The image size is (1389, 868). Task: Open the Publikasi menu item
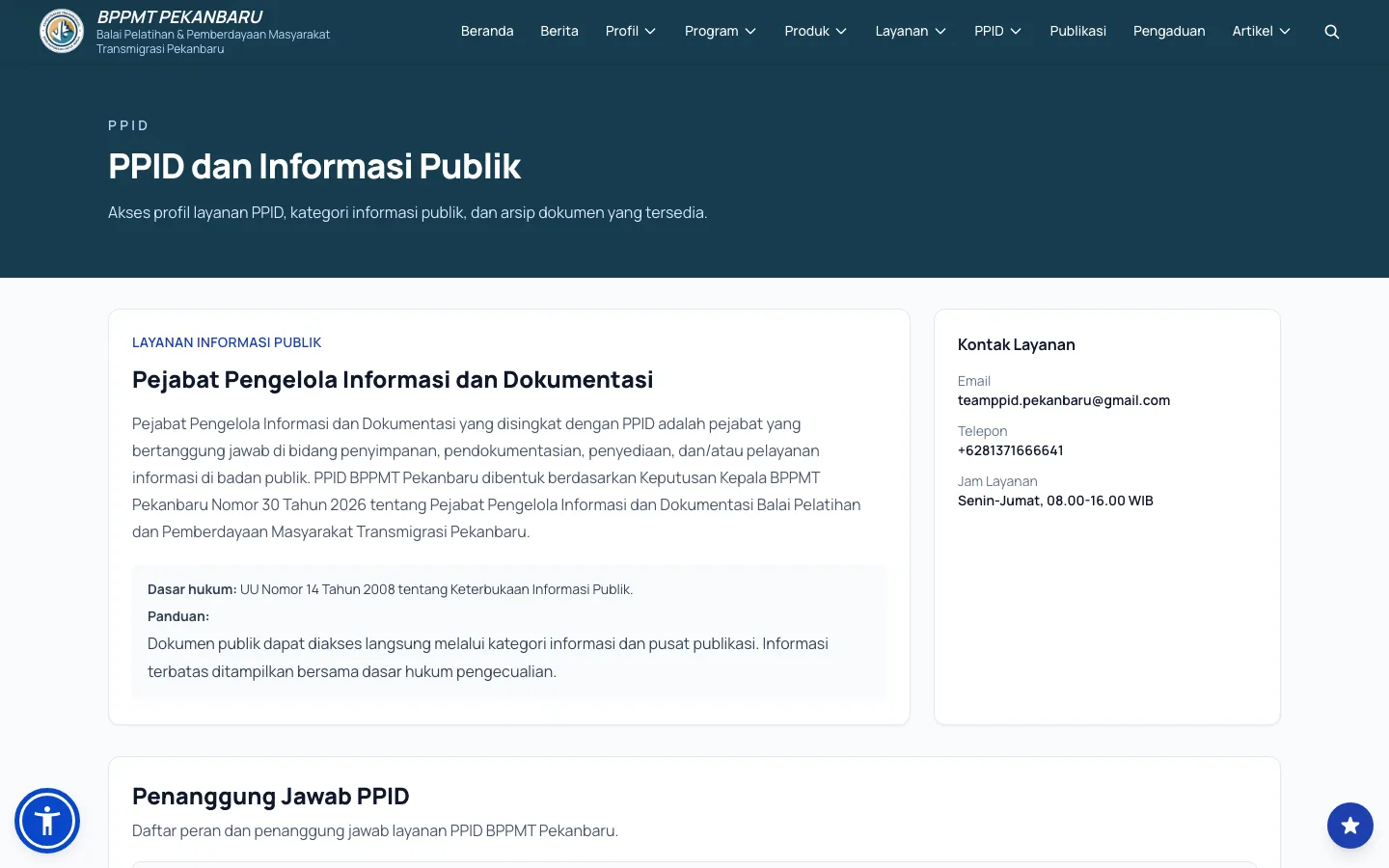1078,31
